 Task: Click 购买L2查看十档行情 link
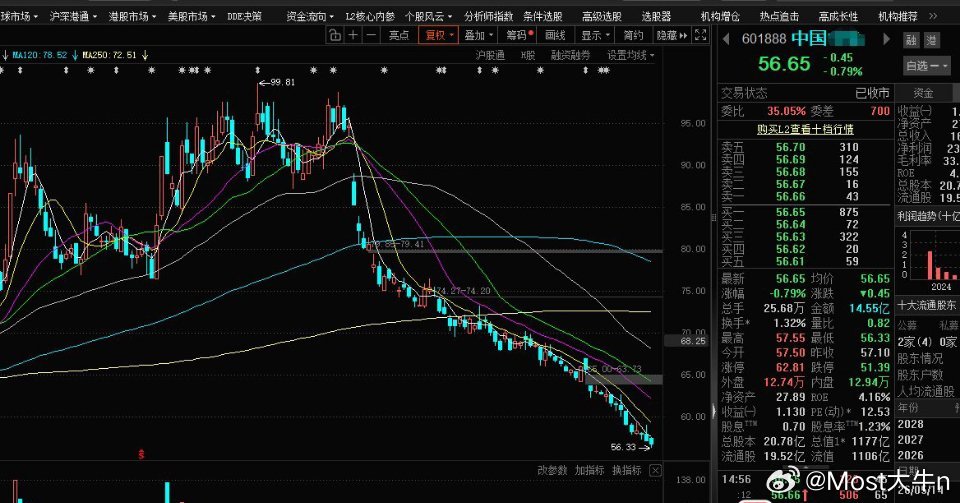pos(805,130)
